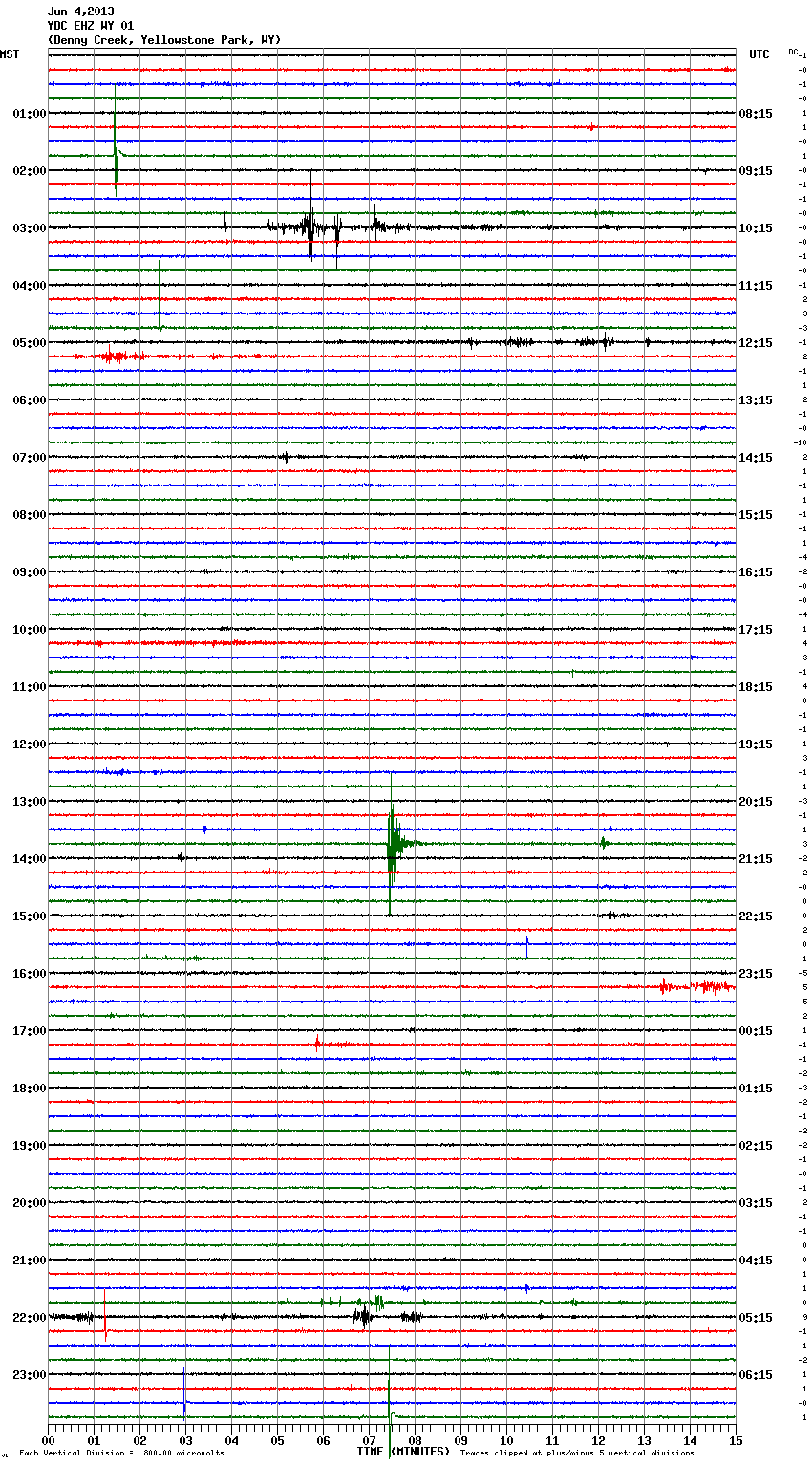Click the 18:15 UTC time label
This screenshot has width=812, height=1466.
point(756,687)
